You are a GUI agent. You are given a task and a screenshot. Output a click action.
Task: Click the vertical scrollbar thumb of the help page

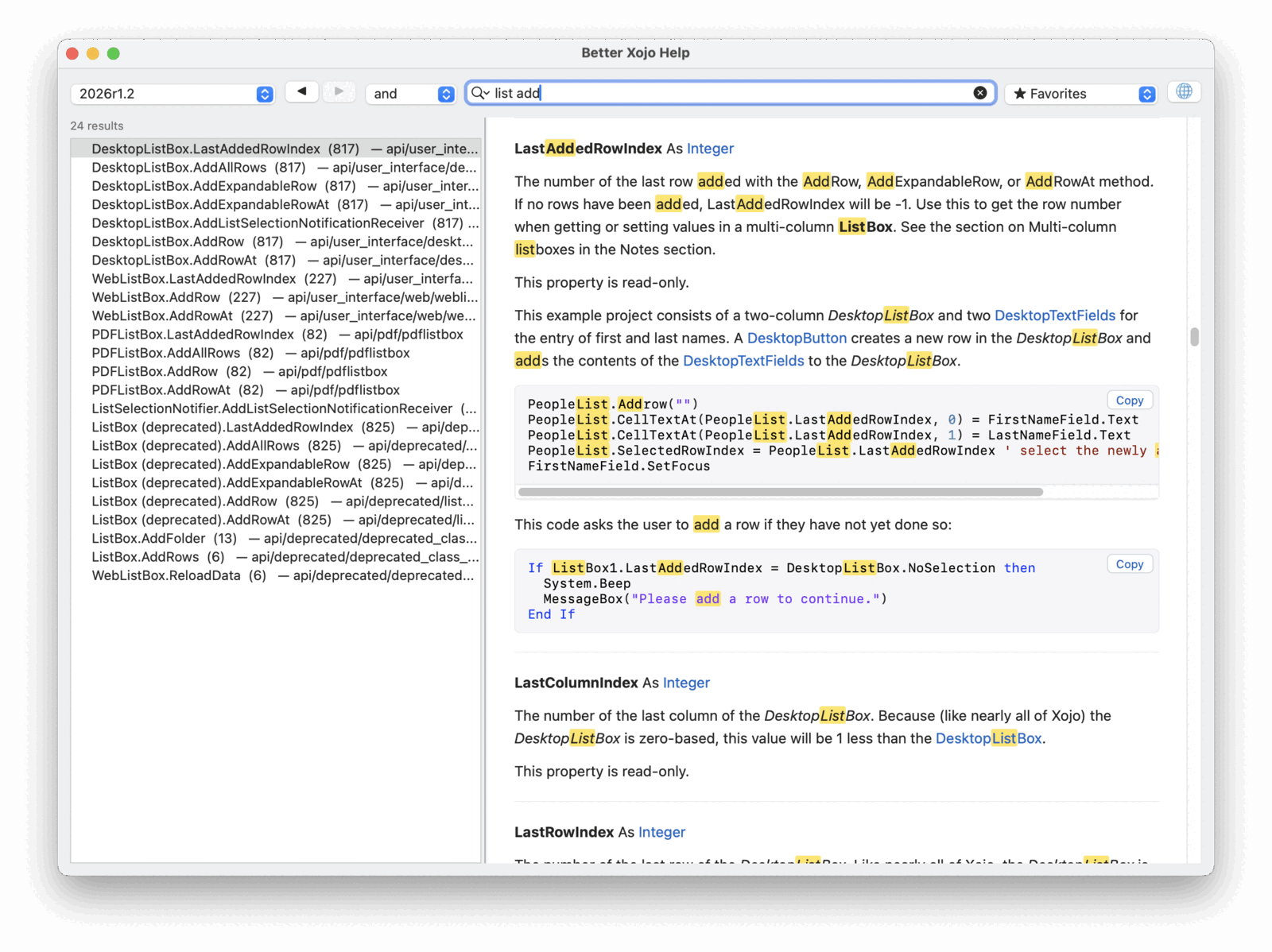click(x=1194, y=337)
